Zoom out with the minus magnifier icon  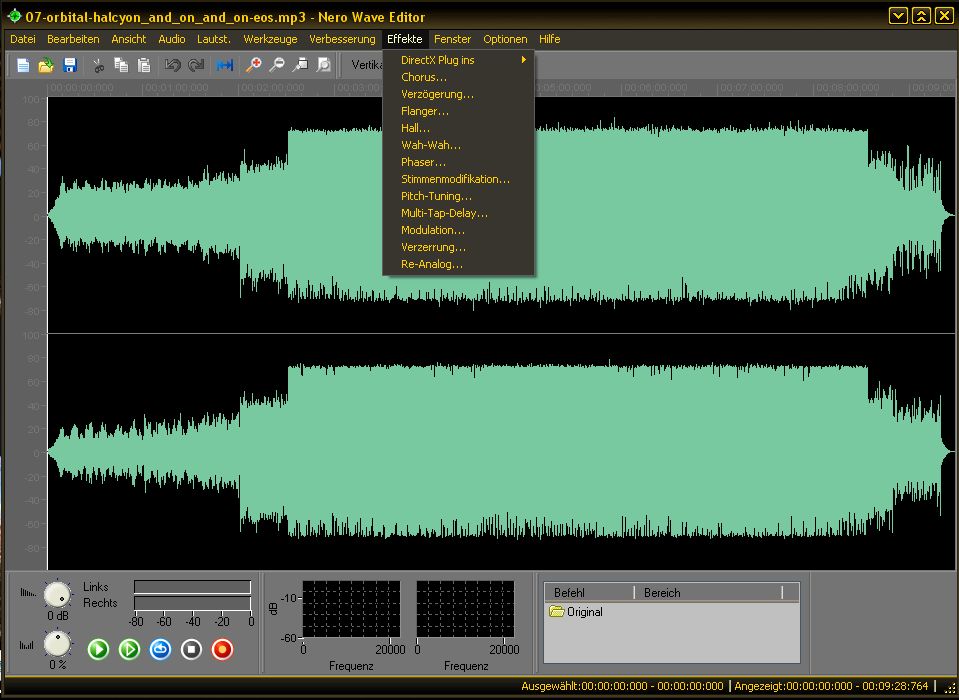277,66
